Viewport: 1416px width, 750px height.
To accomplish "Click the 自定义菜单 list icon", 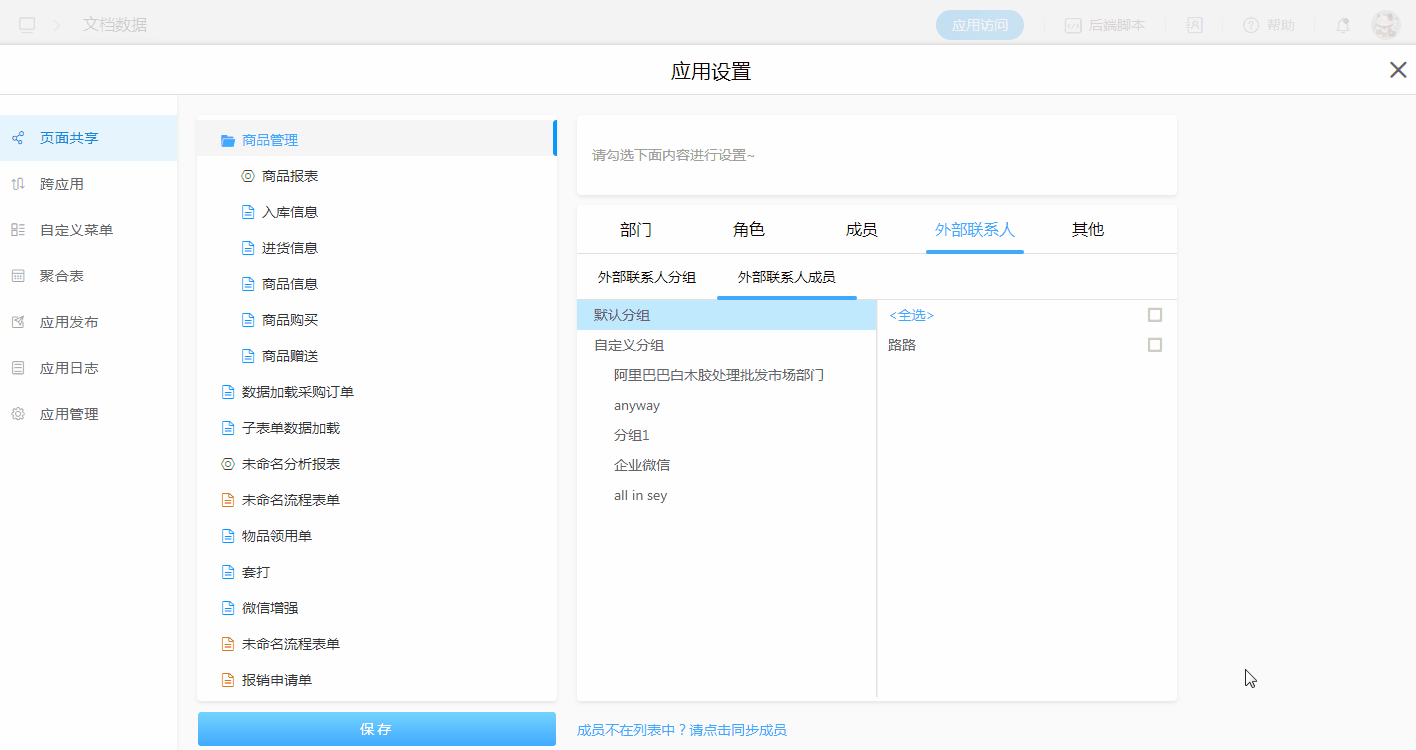I will [18, 230].
